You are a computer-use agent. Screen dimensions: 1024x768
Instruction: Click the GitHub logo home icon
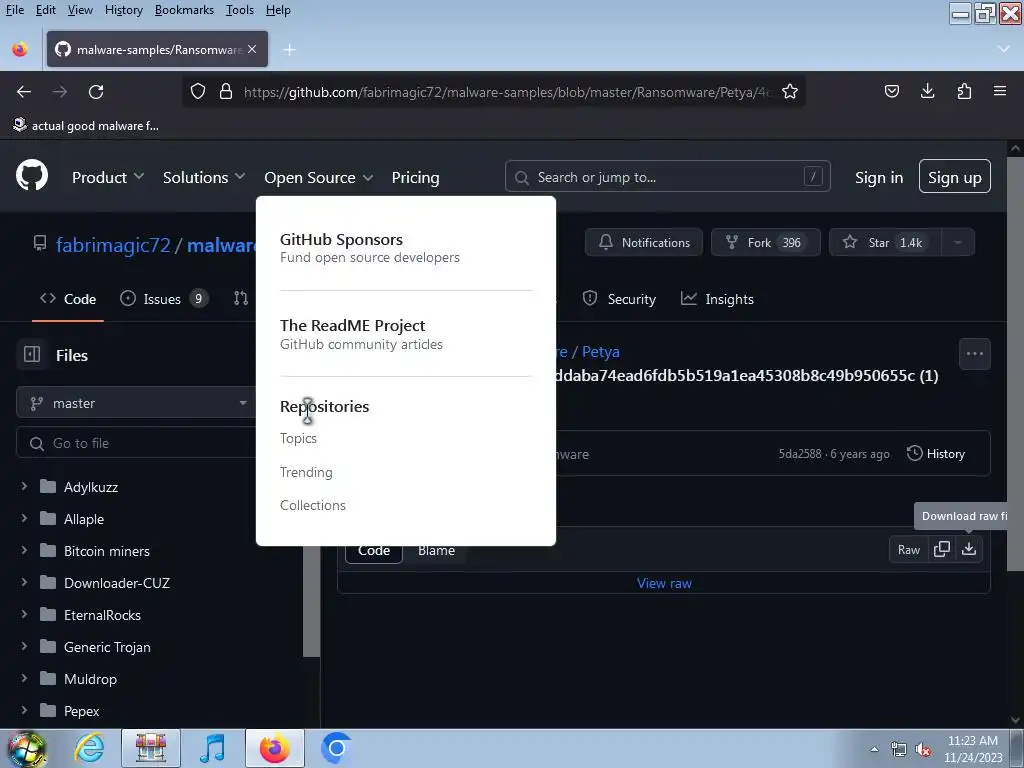[x=32, y=176]
